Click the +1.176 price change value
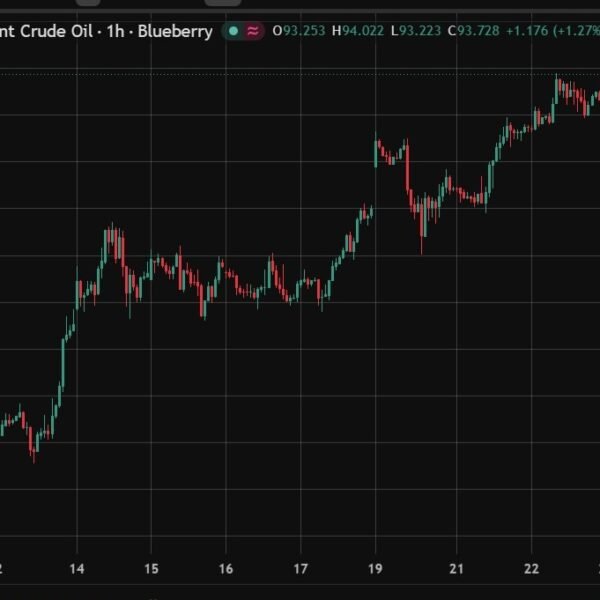This screenshot has width=600, height=600. 527,31
